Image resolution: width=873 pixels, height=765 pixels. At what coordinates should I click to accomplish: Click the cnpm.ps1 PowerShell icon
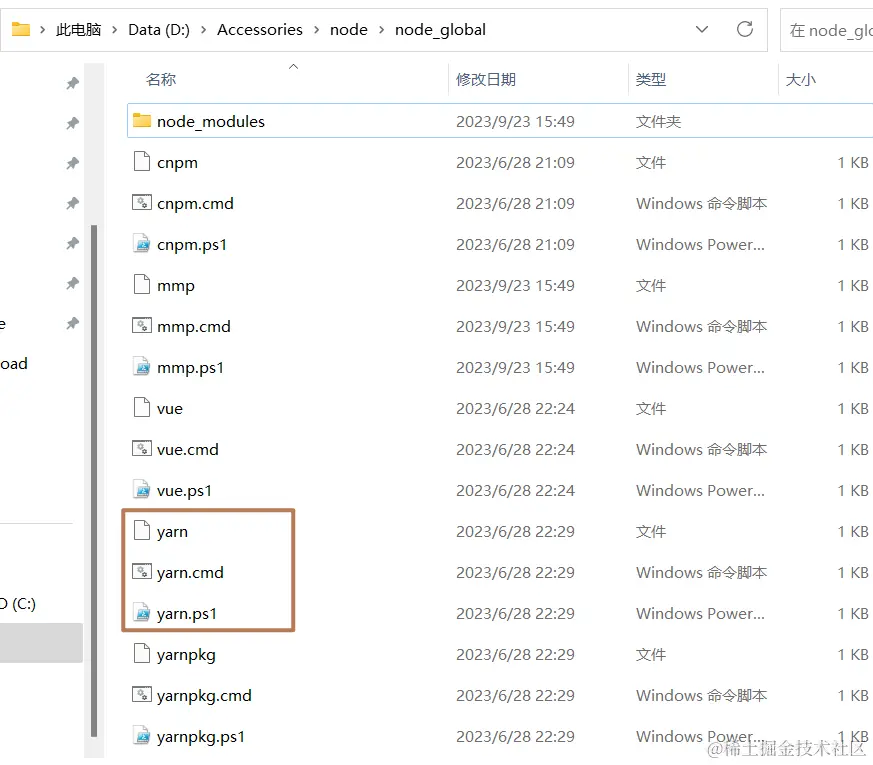143,244
